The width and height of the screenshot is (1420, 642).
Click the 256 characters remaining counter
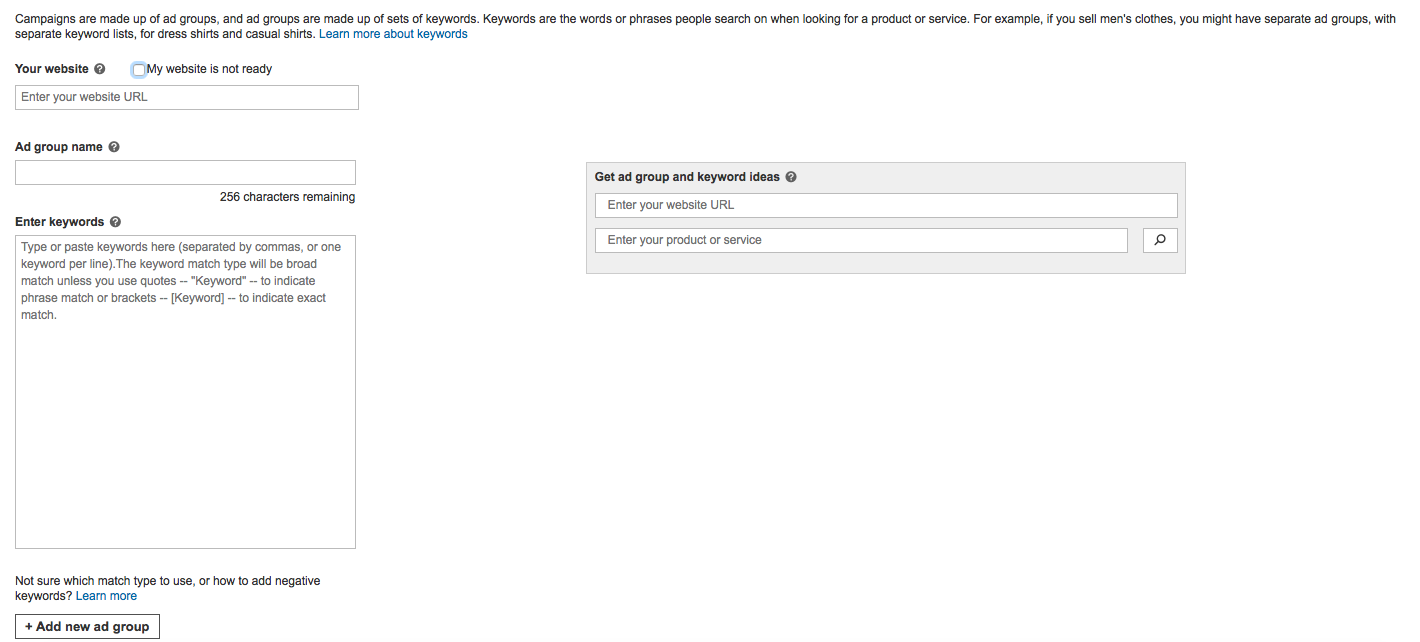point(287,197)
